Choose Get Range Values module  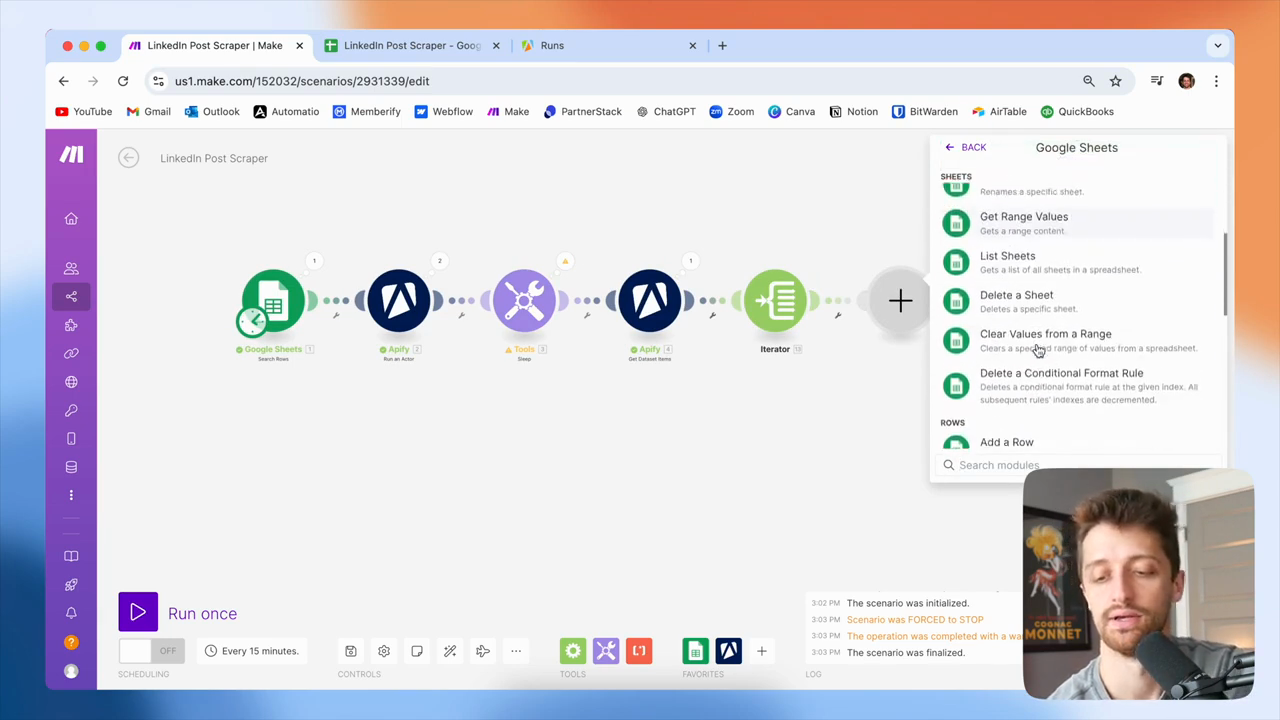pos(1077,223)
